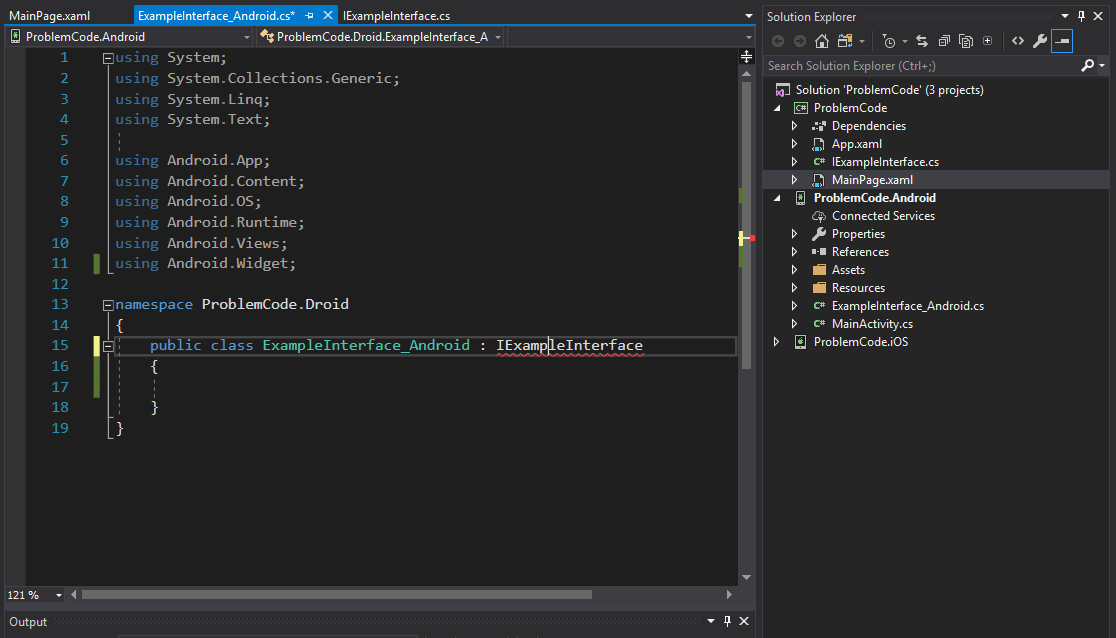Click the vertical scrollbar down arrow

pos(747,577)
